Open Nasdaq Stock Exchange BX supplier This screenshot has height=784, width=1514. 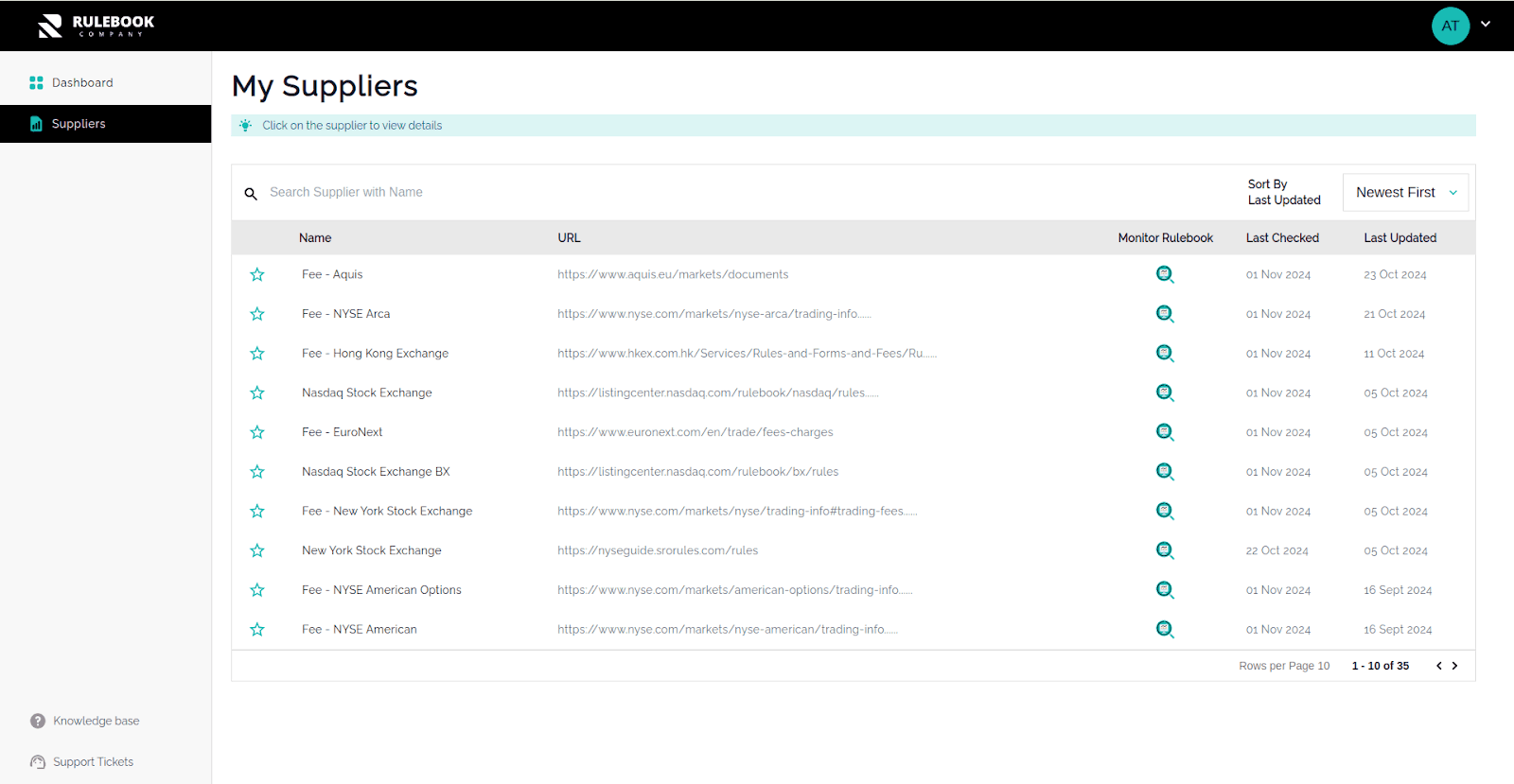coord(376,472)
